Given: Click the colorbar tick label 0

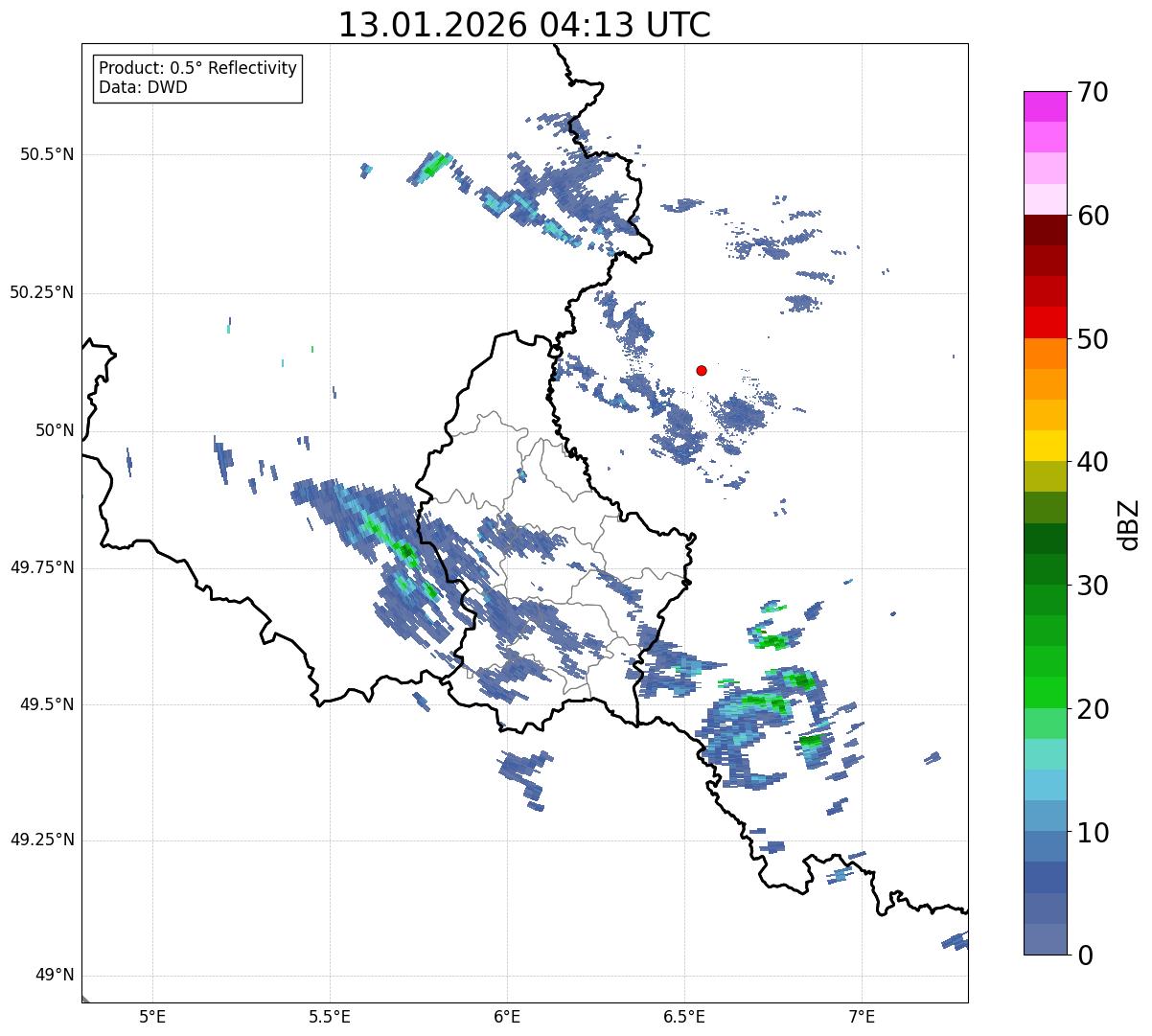Looking at the screenshot, I should (x=1085, y=955).
